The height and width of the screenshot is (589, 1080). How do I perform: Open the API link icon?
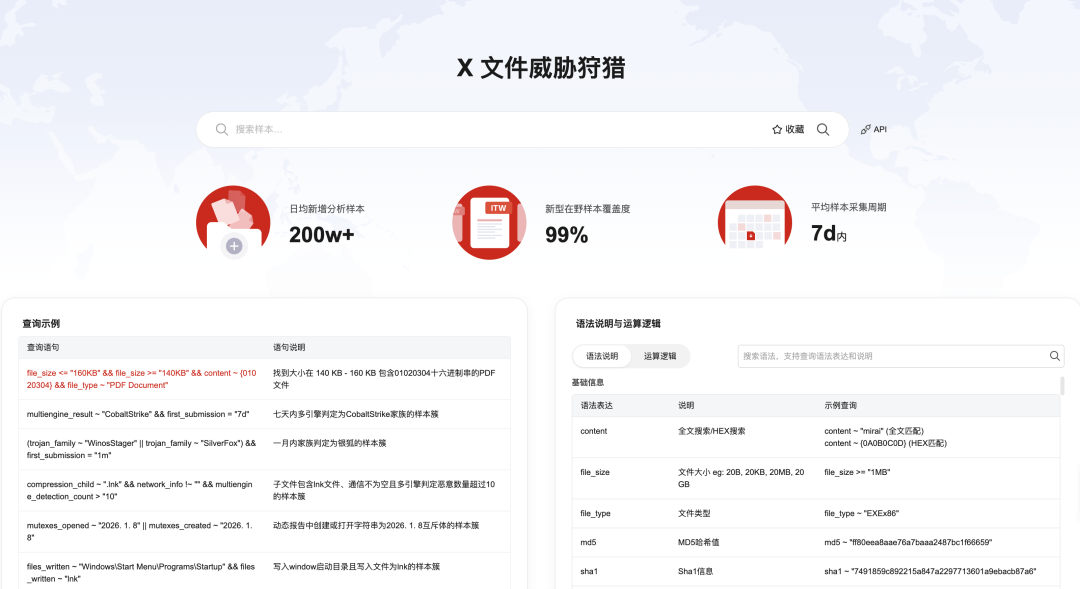click(866, 130)
